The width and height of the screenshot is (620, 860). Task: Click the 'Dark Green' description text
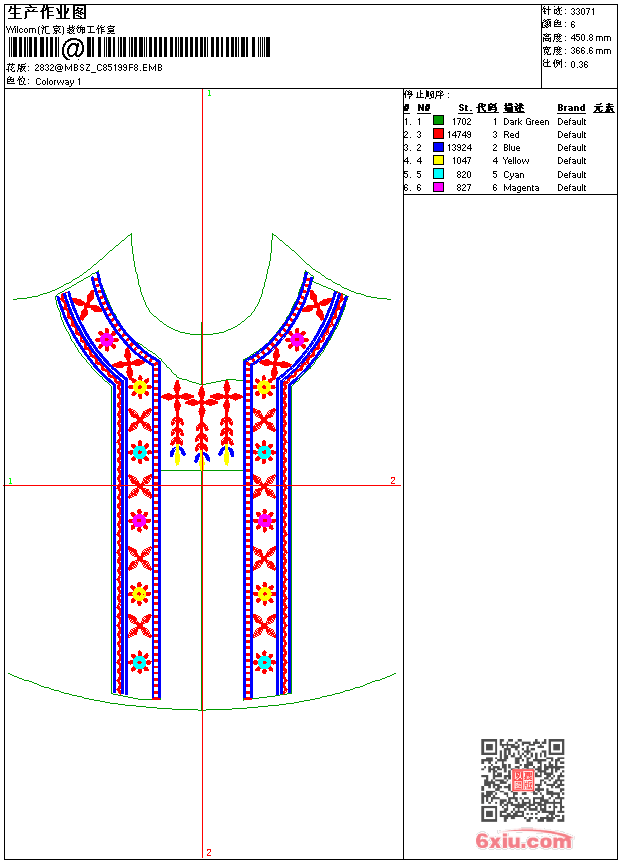point(526,122)
